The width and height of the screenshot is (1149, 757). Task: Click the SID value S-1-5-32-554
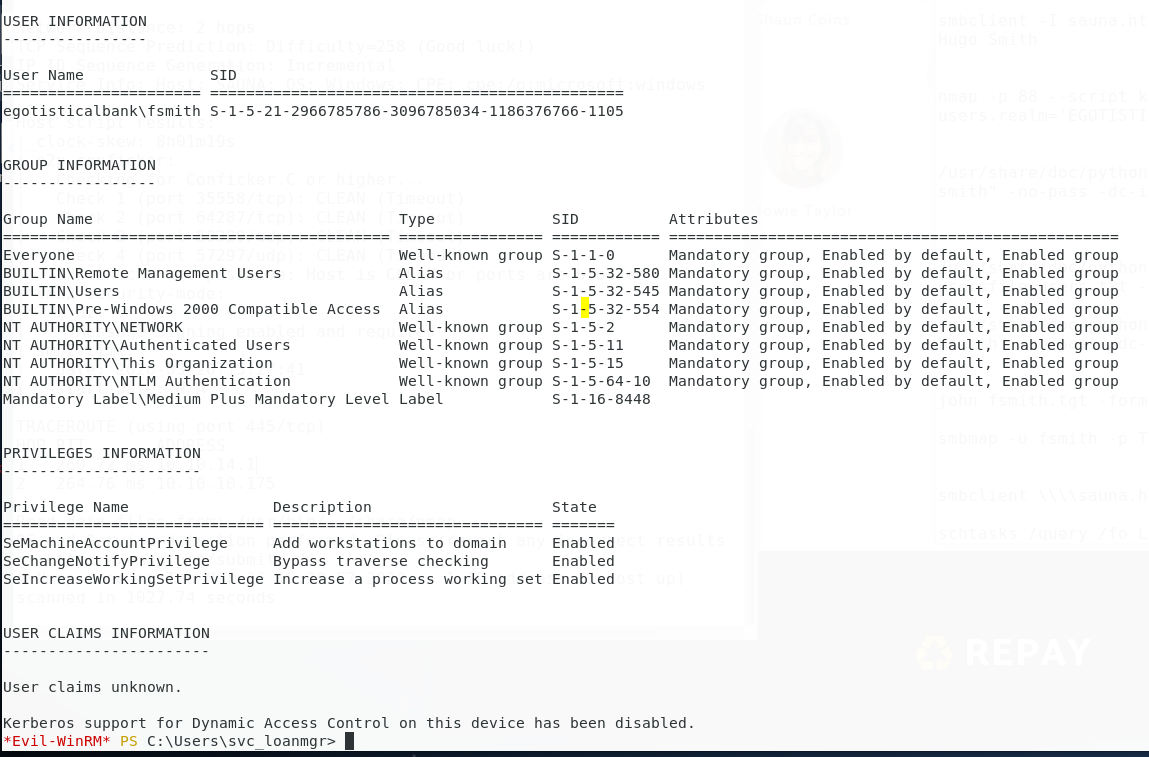point(606,309)
